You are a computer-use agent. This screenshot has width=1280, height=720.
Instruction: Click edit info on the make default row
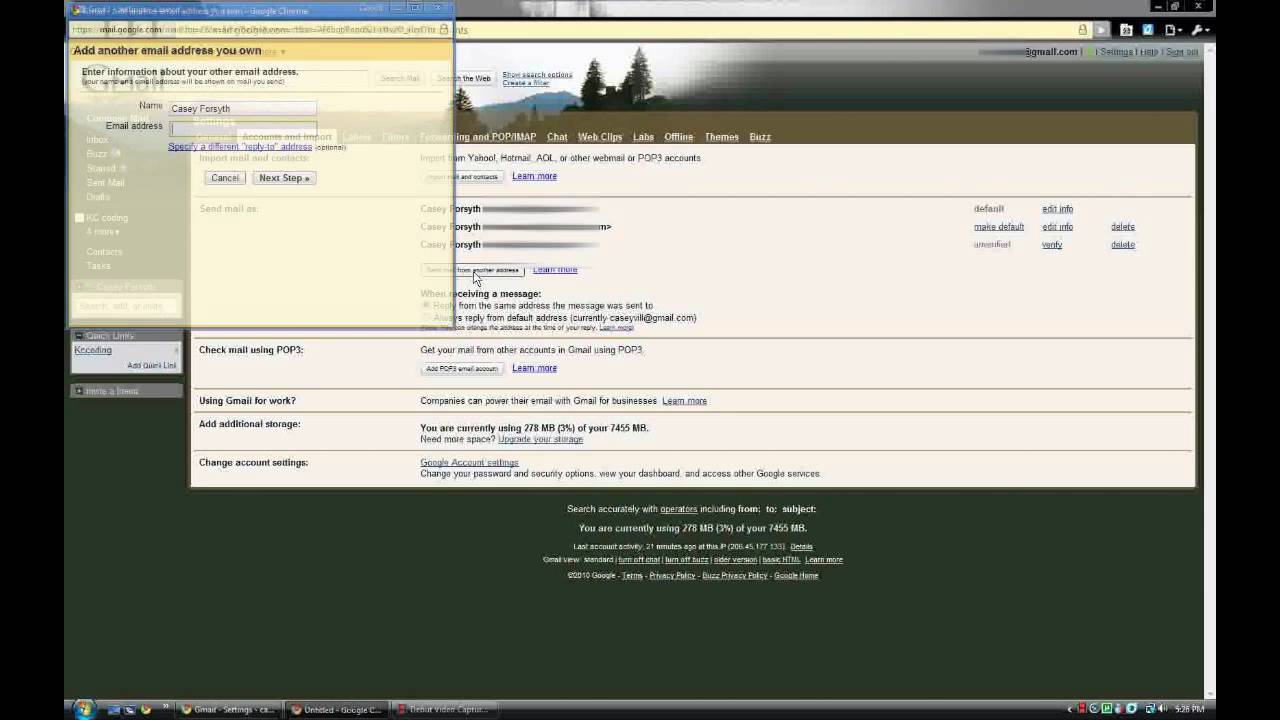pos(1057,227)
